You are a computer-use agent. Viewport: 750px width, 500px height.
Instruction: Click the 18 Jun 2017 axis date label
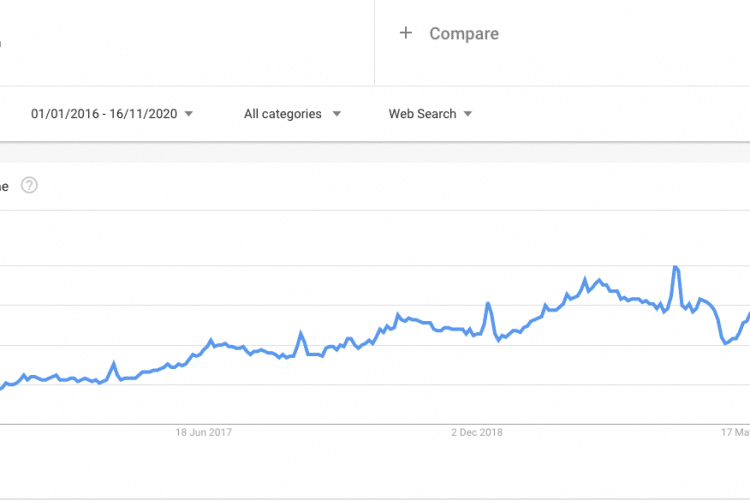204,432
